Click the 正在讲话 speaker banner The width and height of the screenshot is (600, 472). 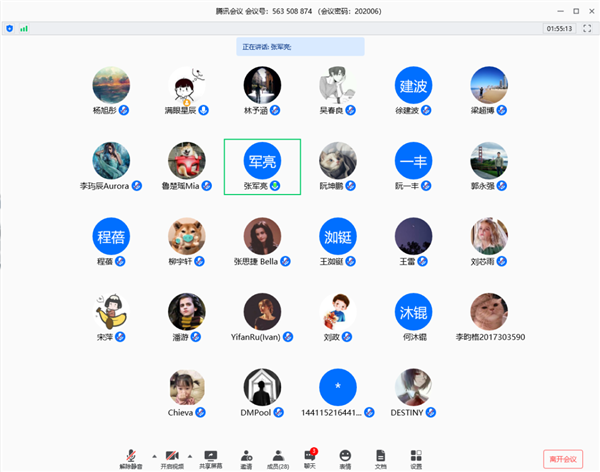pos(300,46)
